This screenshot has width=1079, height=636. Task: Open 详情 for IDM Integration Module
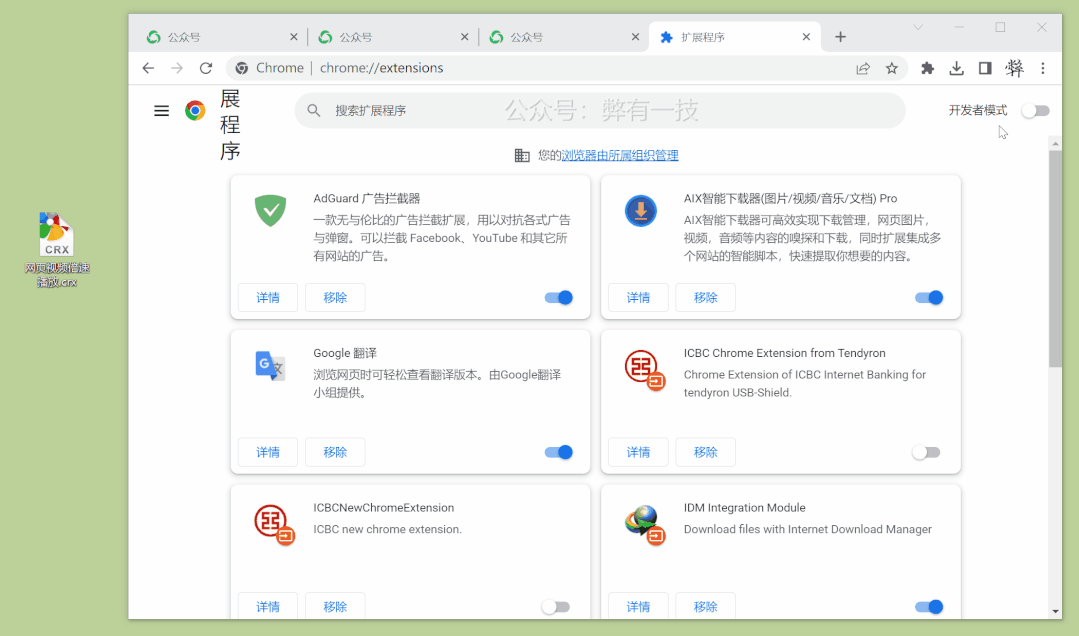638,606
